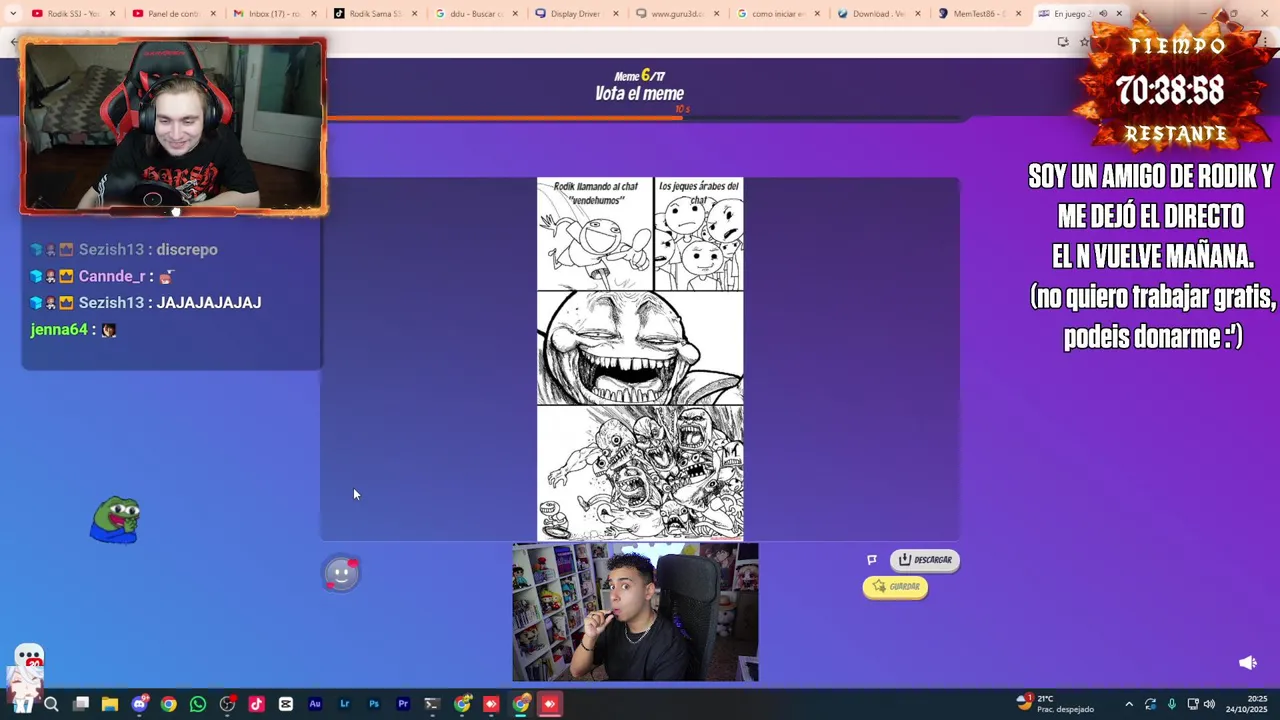Open CapCut from the taskbar

285,704
